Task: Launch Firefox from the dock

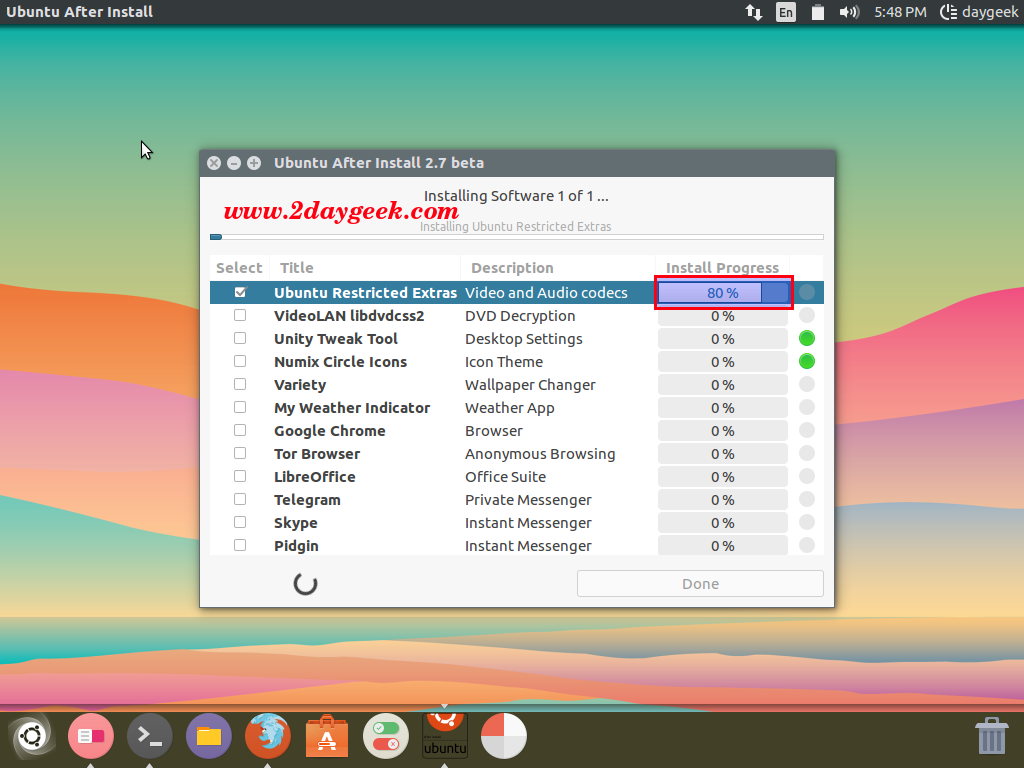Action: pyautogui.click(x=268, y=736)
